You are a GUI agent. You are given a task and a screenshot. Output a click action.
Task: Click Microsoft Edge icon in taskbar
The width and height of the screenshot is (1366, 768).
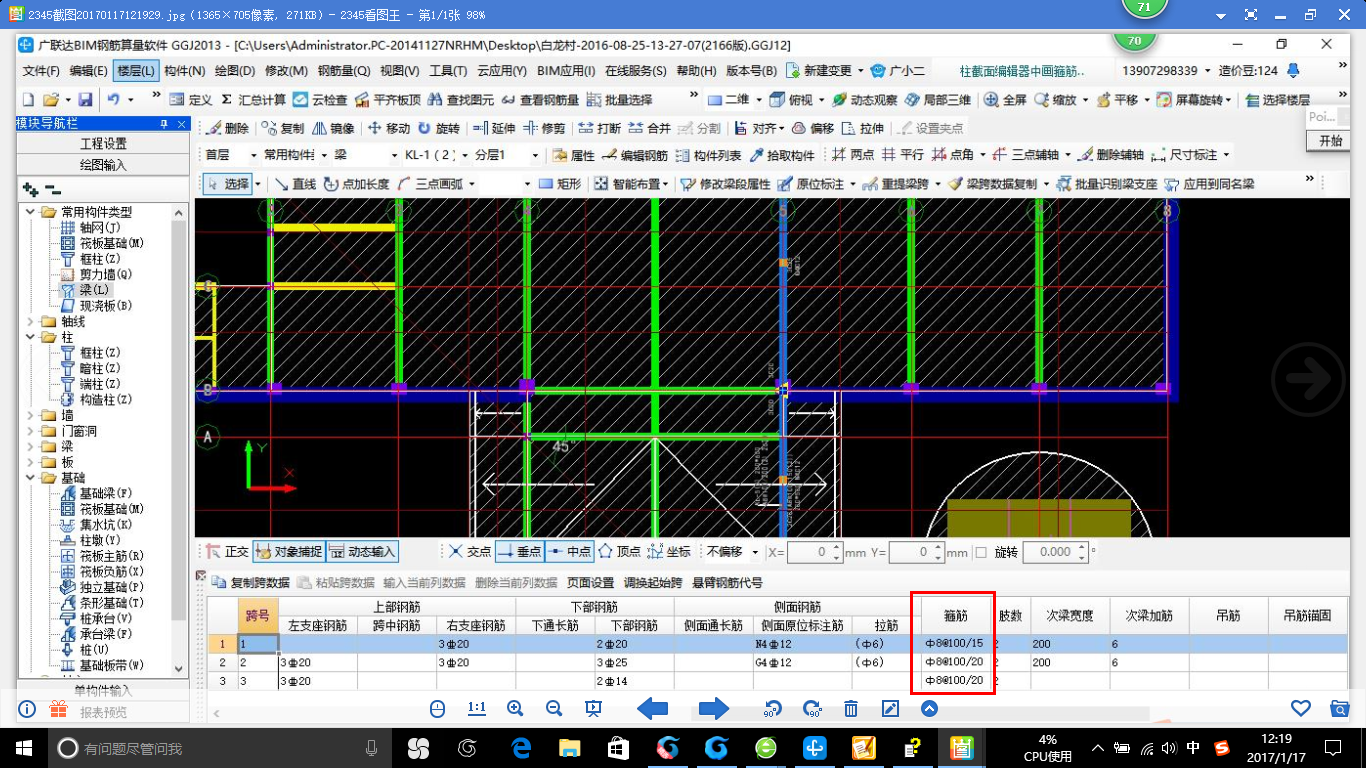520,748
